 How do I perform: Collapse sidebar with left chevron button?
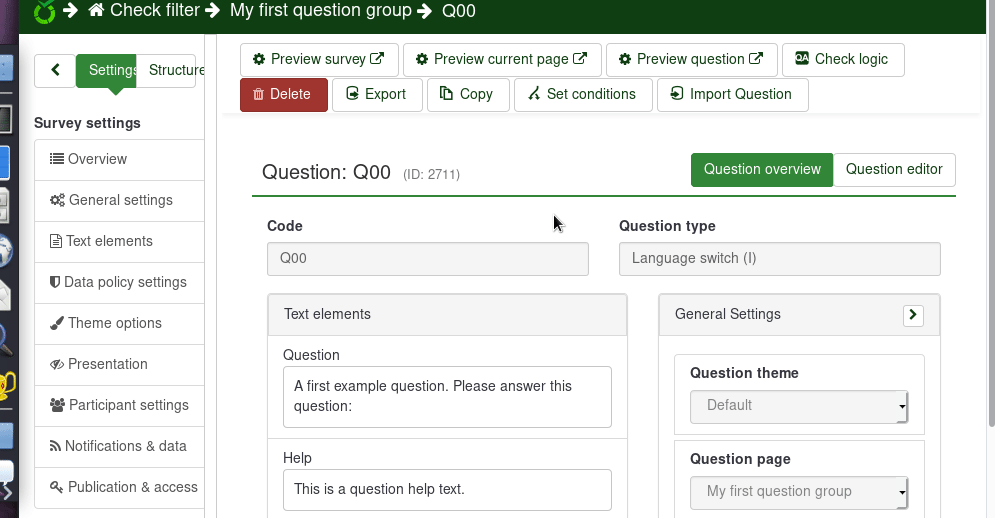click(x=55, y=70)
